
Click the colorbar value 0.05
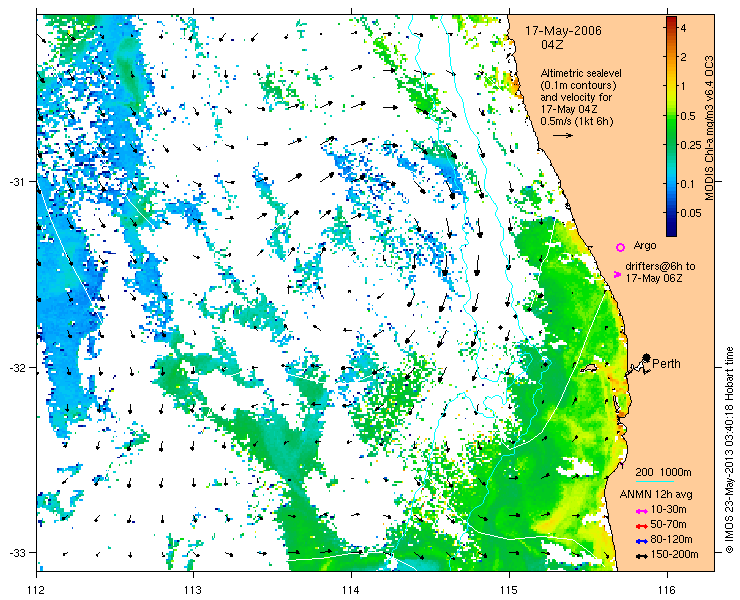(690, 213)
